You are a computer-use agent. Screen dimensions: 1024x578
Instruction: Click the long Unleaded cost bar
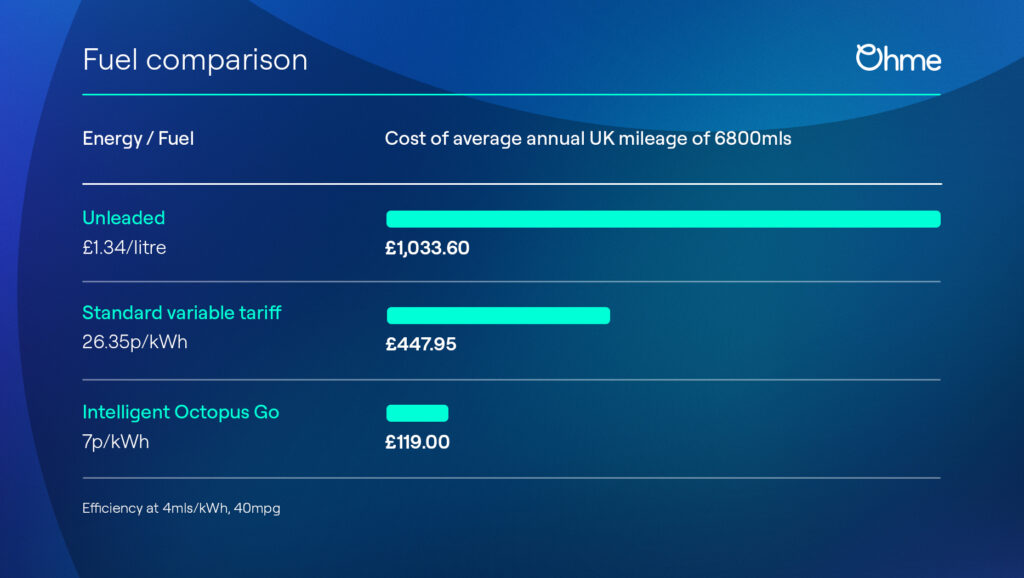click(x=663, y=219)
